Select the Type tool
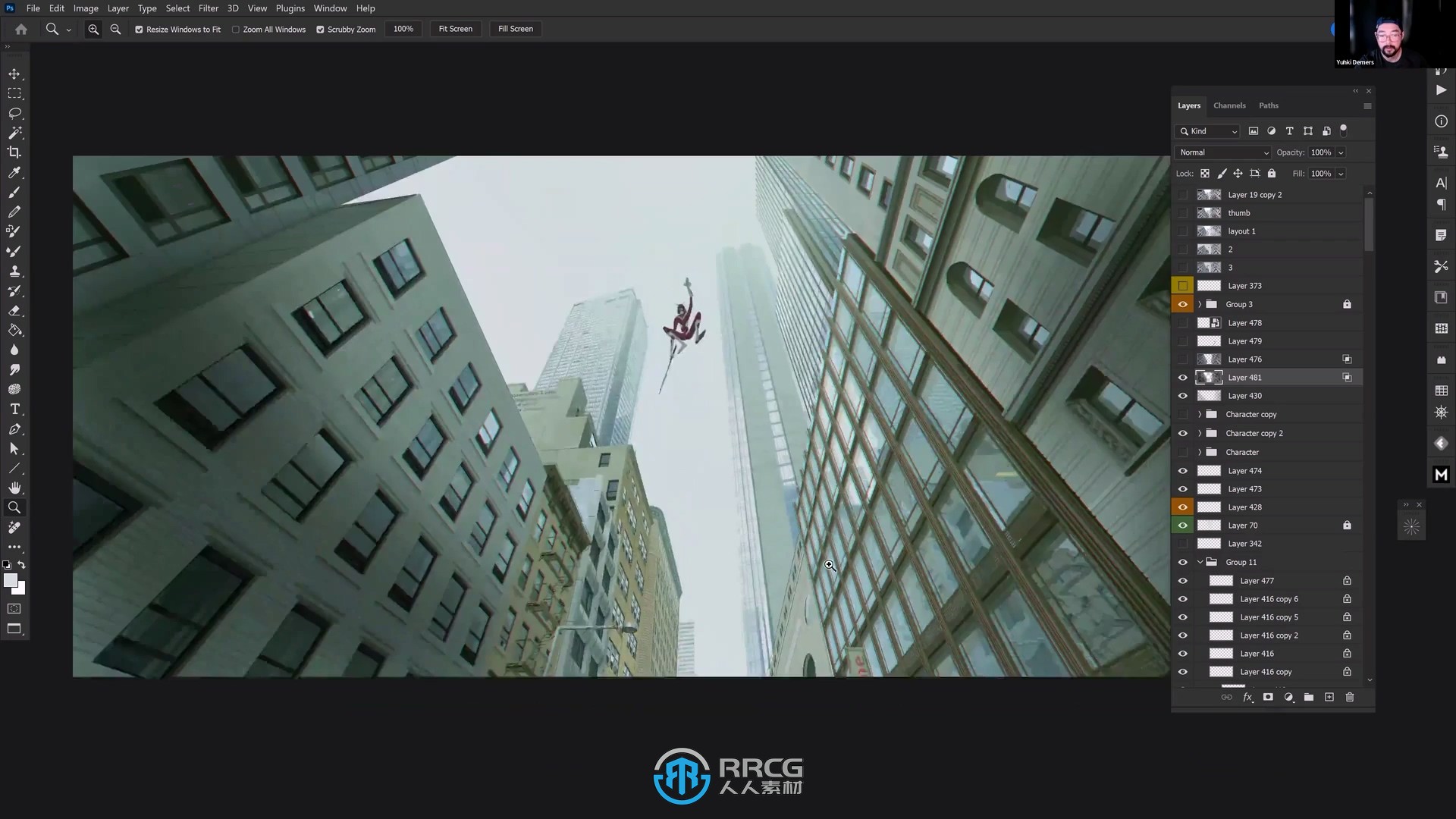Screen dimensions: 1456x819 click(x=14, y=409)
